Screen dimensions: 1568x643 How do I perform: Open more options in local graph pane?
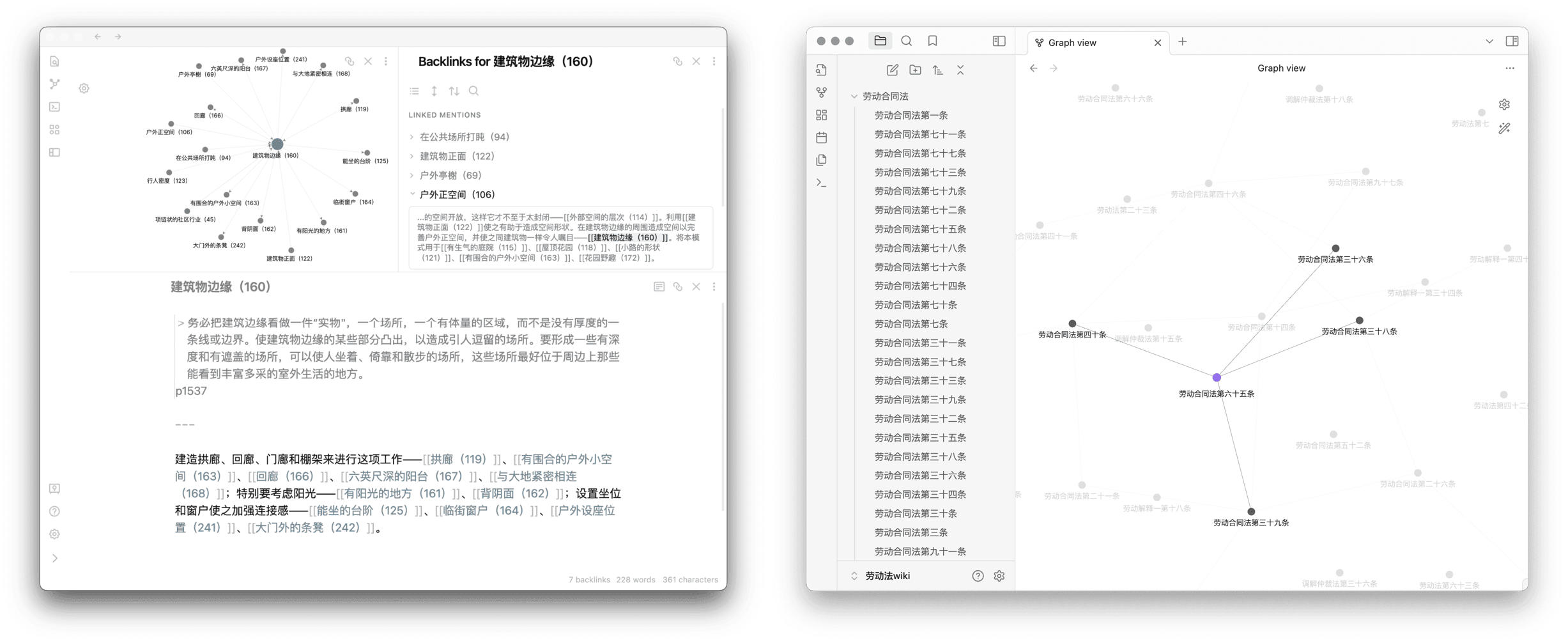(x=386, y=61)
